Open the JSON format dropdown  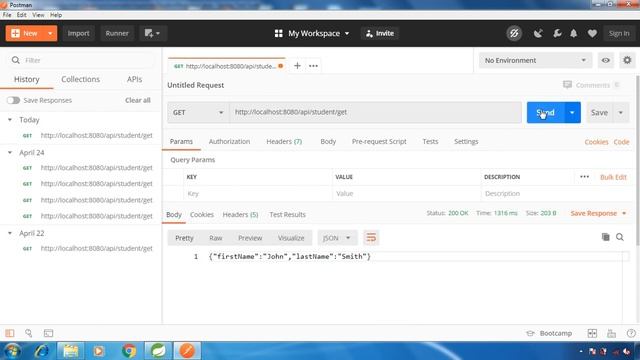click(337, 238)
